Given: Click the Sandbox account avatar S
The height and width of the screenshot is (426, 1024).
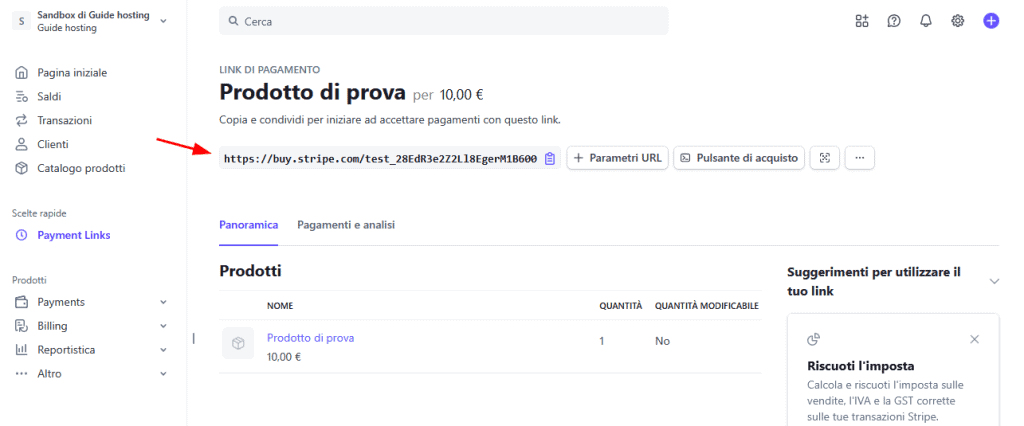Looking at the screenshot, I should [x=22, y=21].
